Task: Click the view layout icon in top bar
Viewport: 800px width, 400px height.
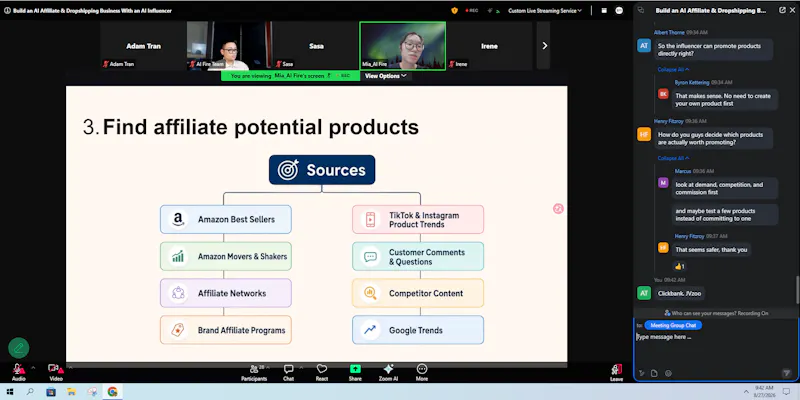Action: 604,10
